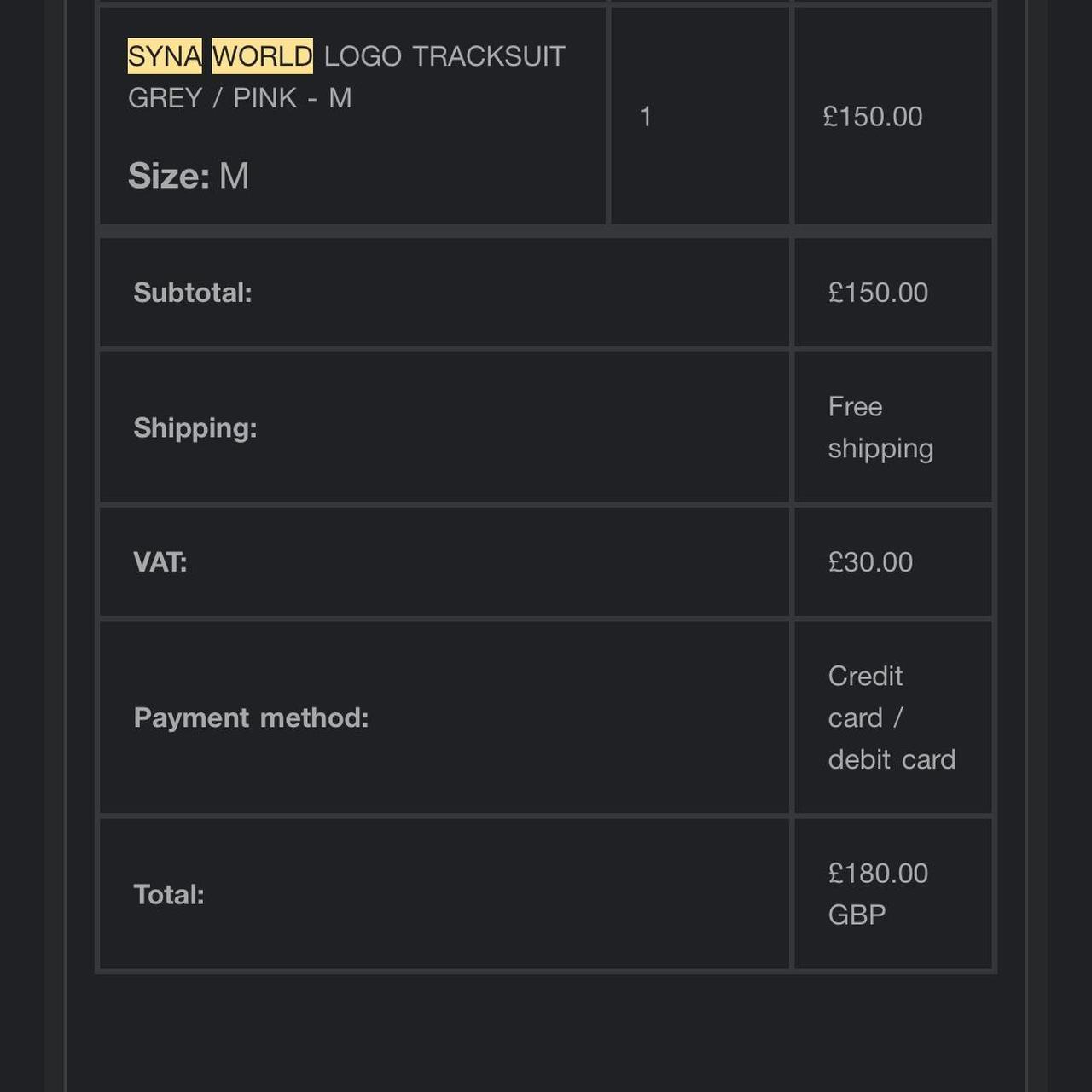Screen dimensions: 1092x1092
Task: Click the highlighted SYNA text
Action: pyautogui.click(x=165, y=56)
